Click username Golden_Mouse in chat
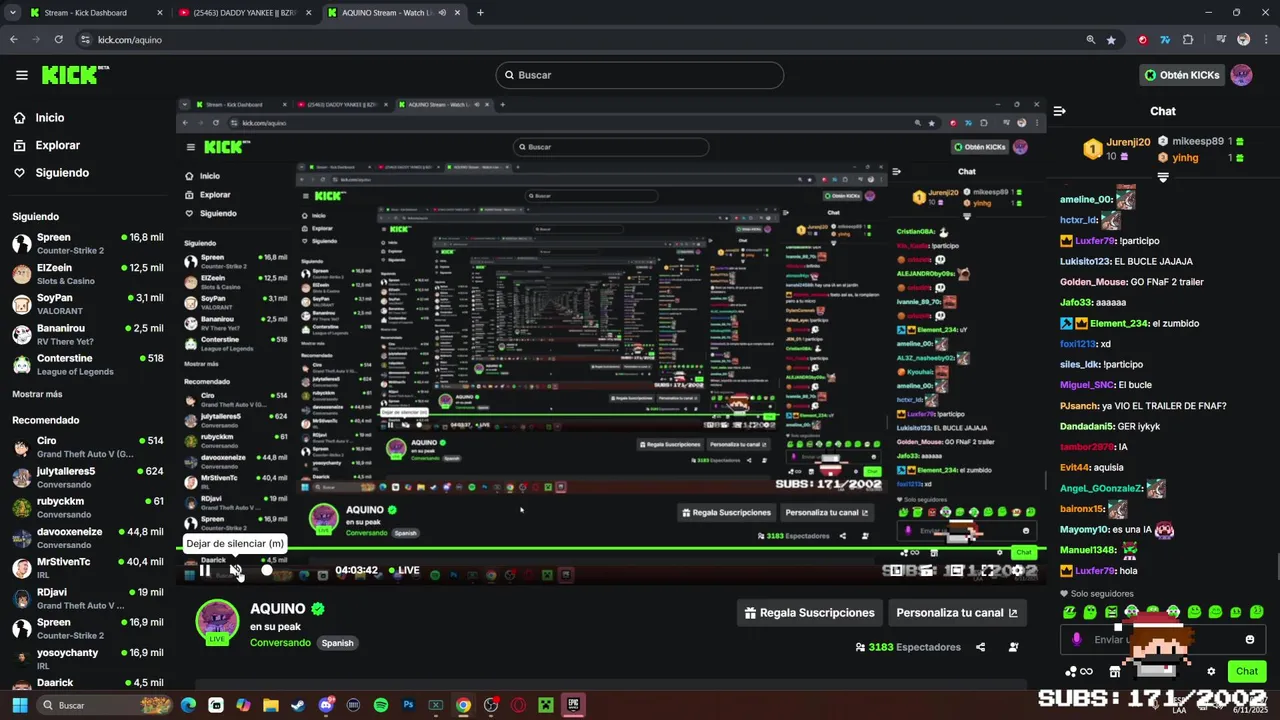 1094,282
